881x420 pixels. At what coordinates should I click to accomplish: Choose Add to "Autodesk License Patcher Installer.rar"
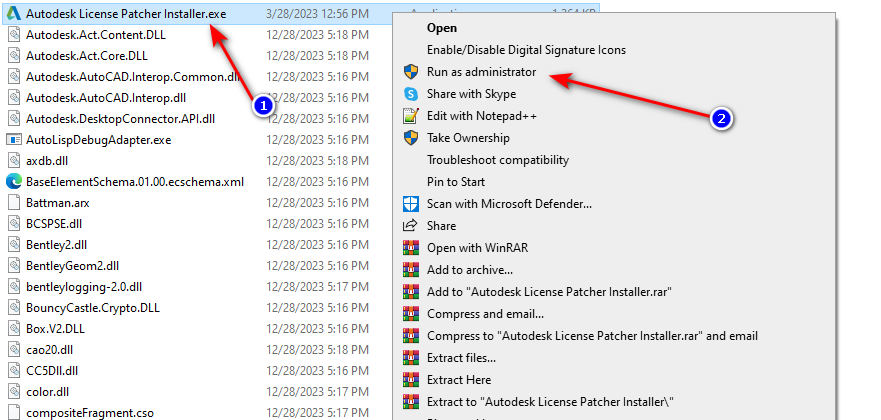click(550, 292)
